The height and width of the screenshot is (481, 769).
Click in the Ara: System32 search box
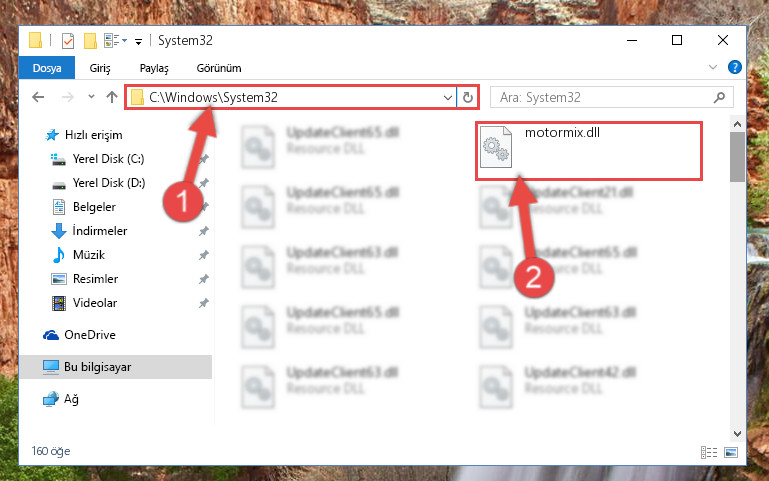pos(604,98)
